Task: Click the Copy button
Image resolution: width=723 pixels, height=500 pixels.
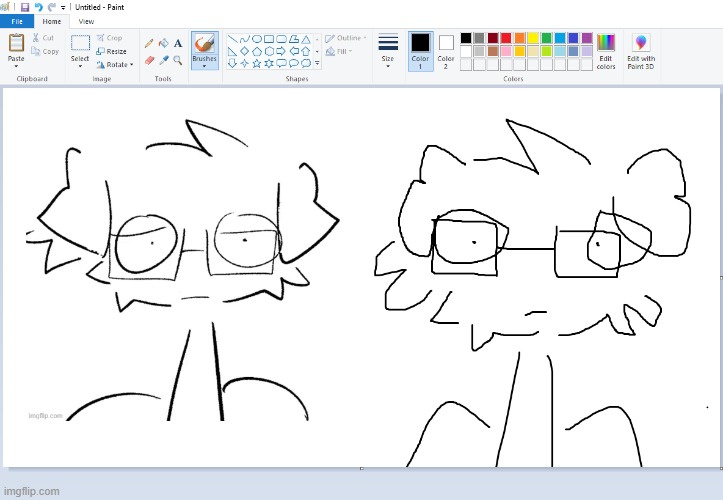Action: (x=45, y=51)
